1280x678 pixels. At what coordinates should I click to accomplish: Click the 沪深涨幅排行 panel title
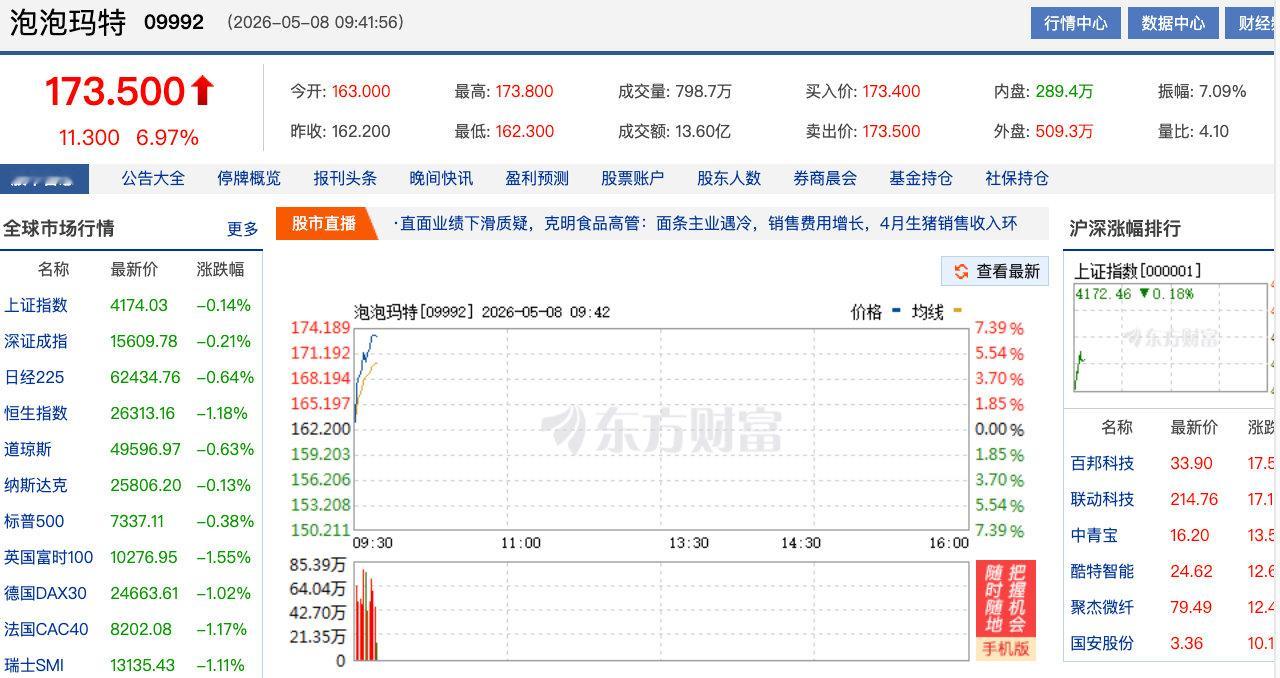click(x=1125, y=229)
